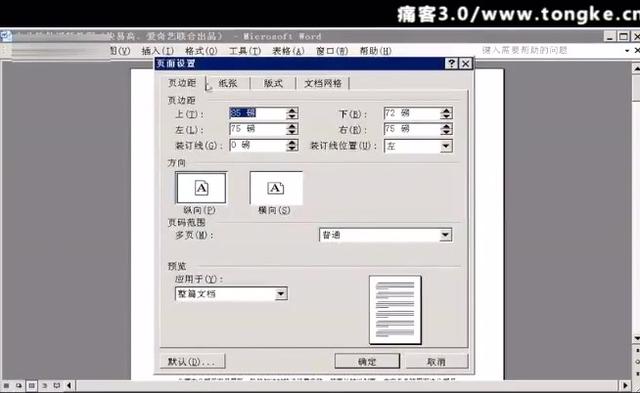Switch to Outline view icon
Viewport: 640px width, 393px height.
pyautogui.click(x=44, y=385)
